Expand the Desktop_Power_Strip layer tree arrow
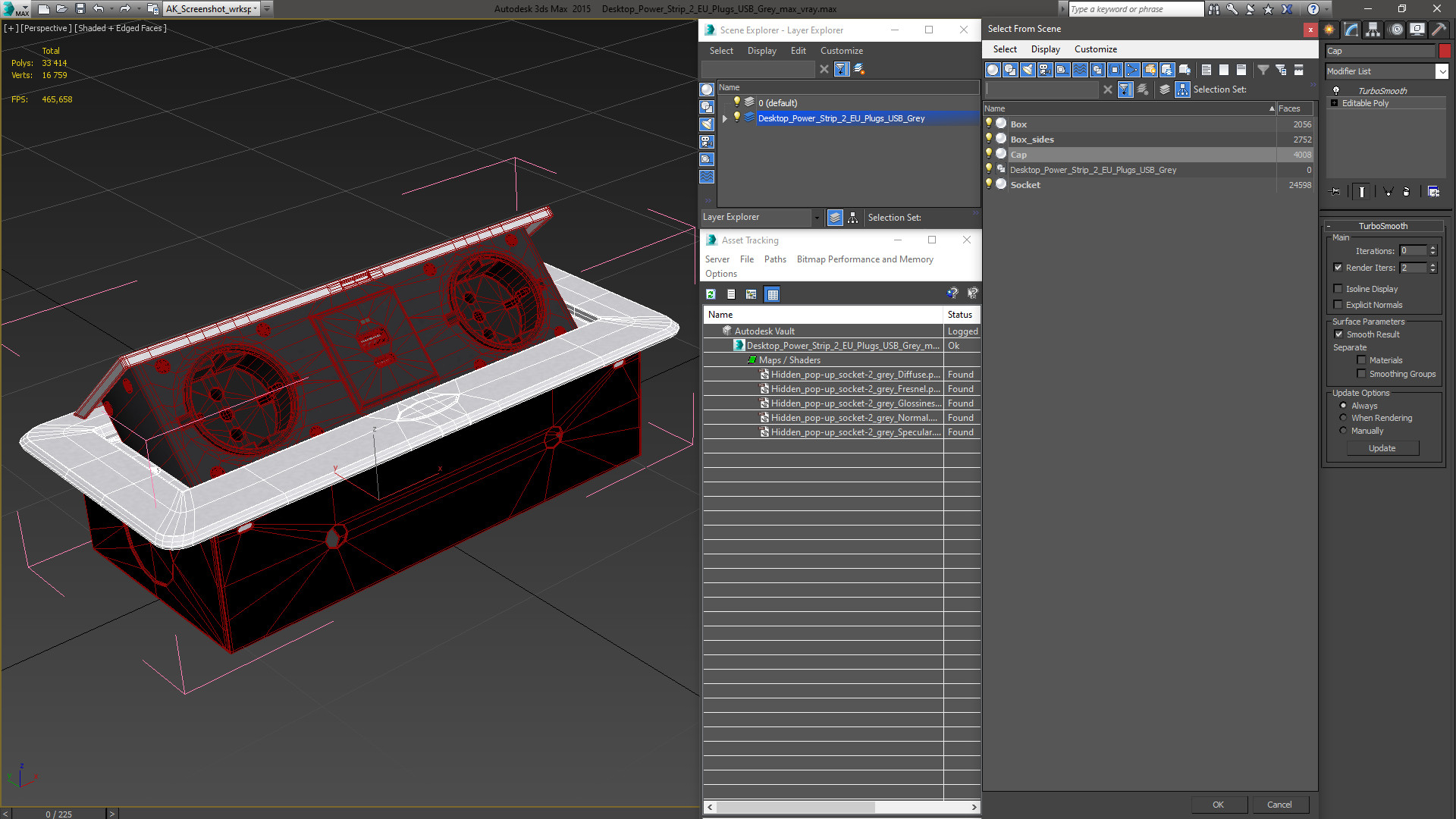This screenshot has width=1456, height=819. (x=725, y=118)
